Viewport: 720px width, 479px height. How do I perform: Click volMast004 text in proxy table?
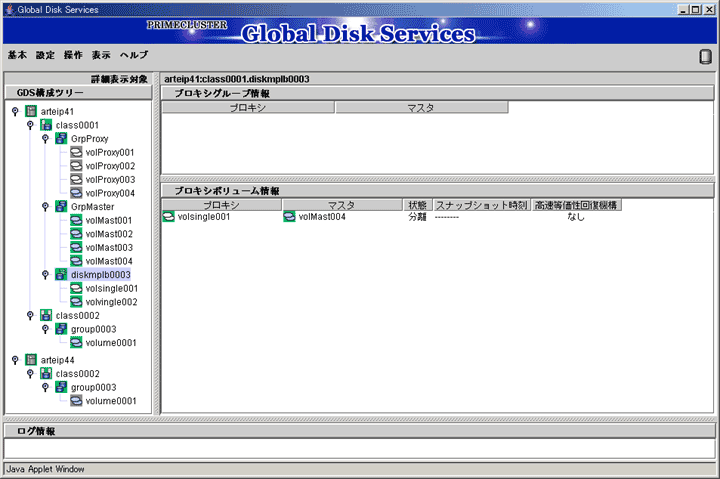click(322, 217)
